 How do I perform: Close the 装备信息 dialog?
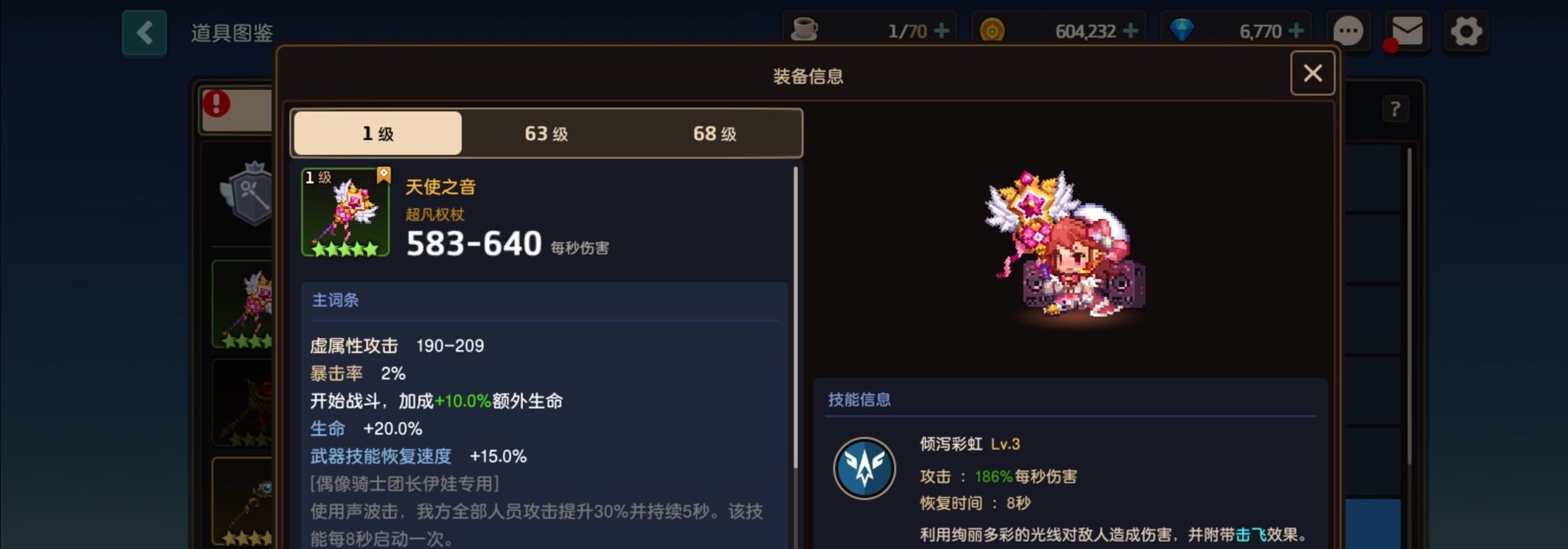point(1312,73)
